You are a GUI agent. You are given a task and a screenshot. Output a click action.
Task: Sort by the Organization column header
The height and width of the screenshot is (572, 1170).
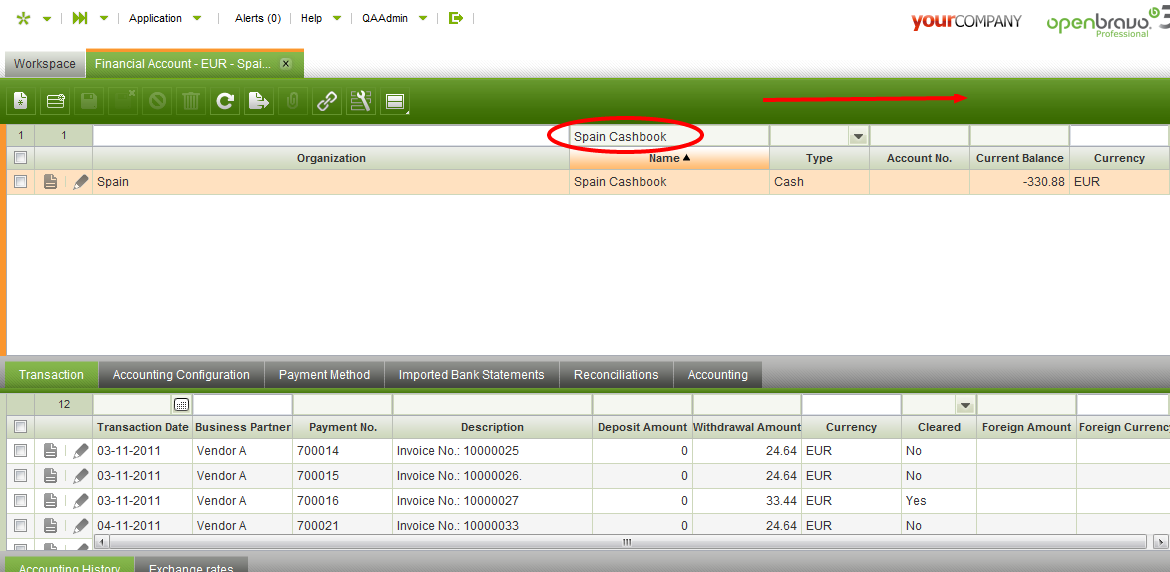click(331, 158)
